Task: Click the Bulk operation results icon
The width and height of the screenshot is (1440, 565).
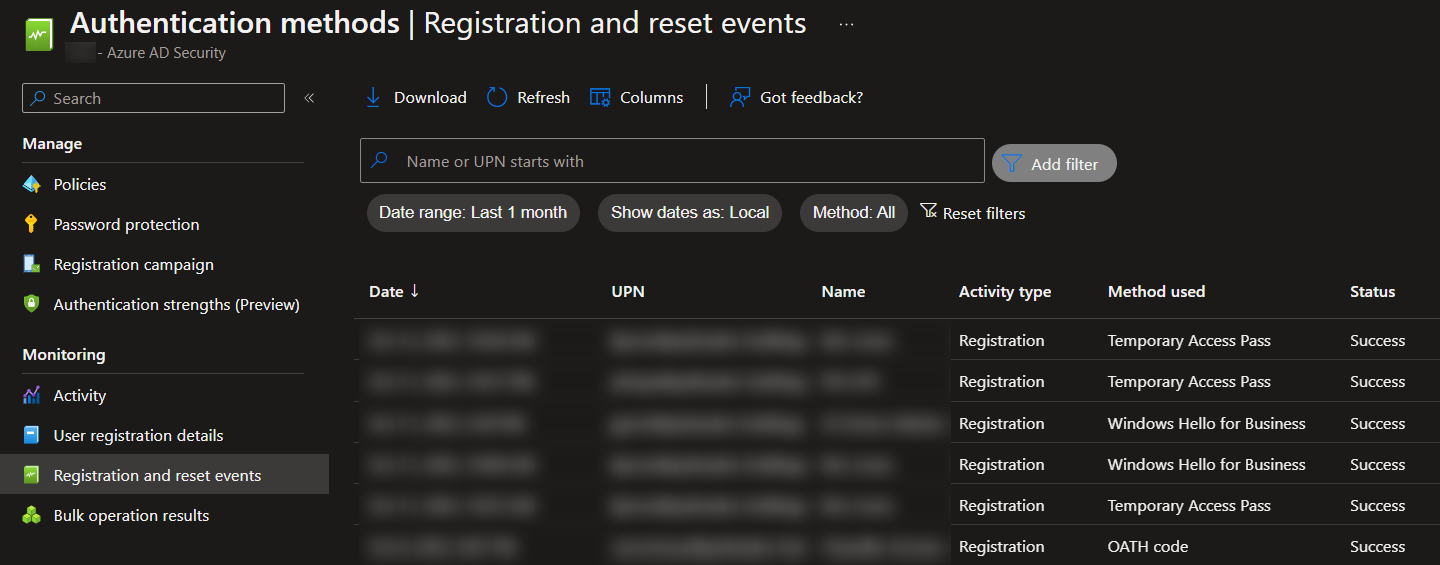Action: pyautogui.click(x=32, y=515)
